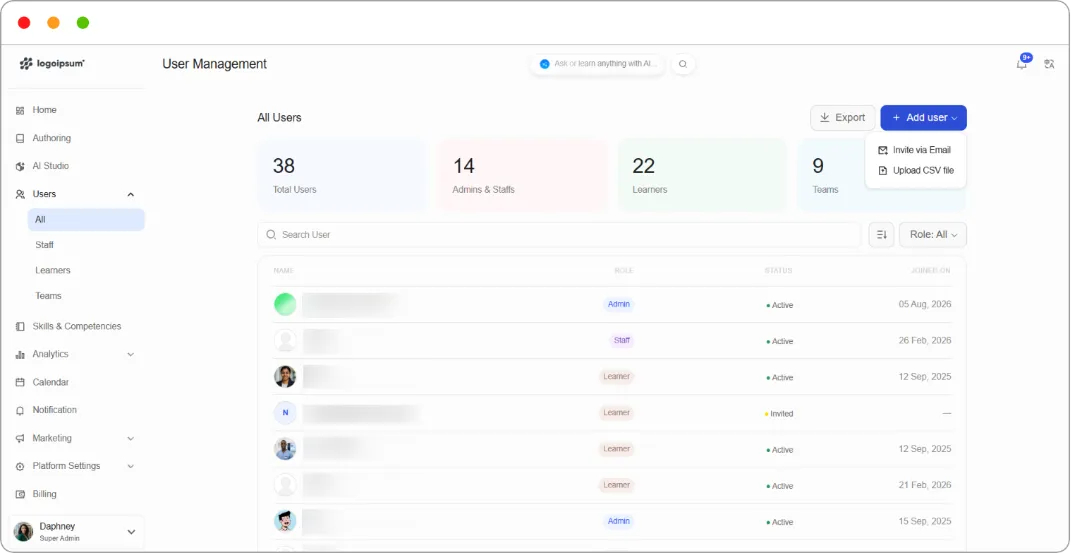
Task: Click the Calendar icon in sidebar
Action: [x=20, y=382]
